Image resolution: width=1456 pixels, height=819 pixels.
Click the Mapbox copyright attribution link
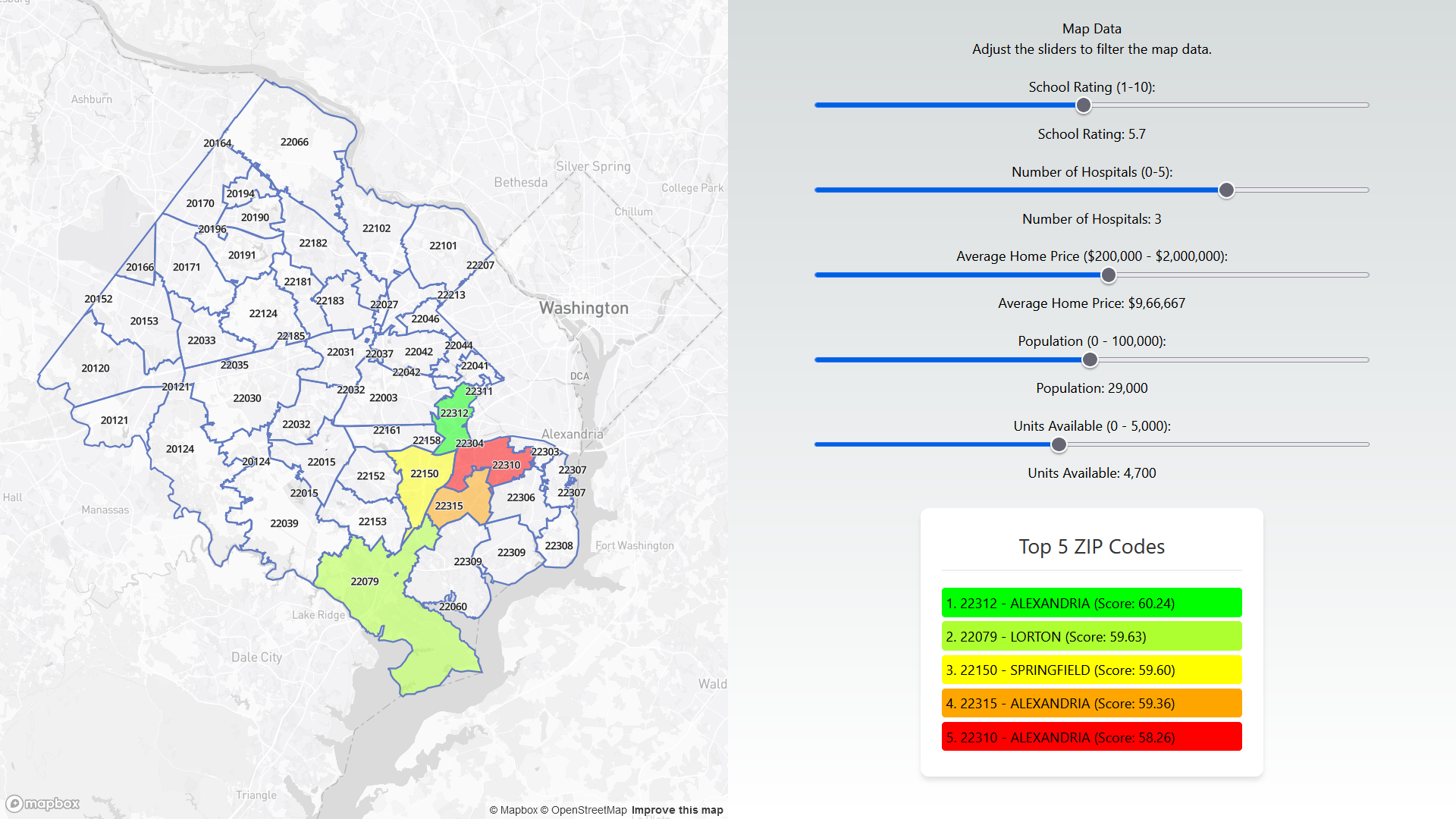pyautogui.click(x=513, y=810)
